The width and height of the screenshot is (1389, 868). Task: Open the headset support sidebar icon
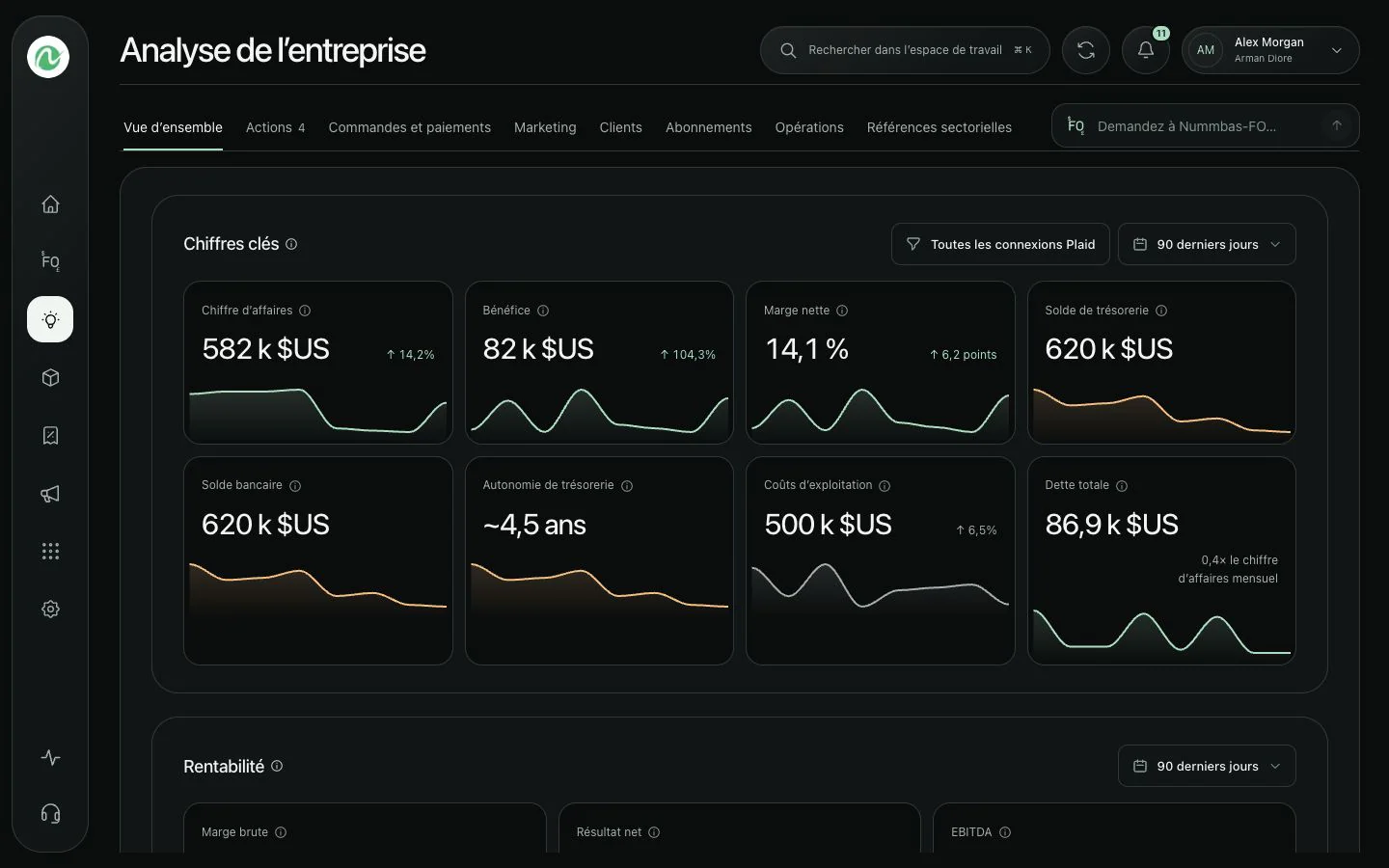point(50,814)
